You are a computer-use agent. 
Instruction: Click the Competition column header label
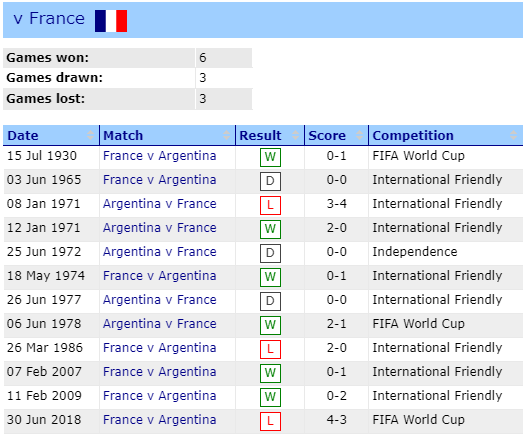point(413,135)
